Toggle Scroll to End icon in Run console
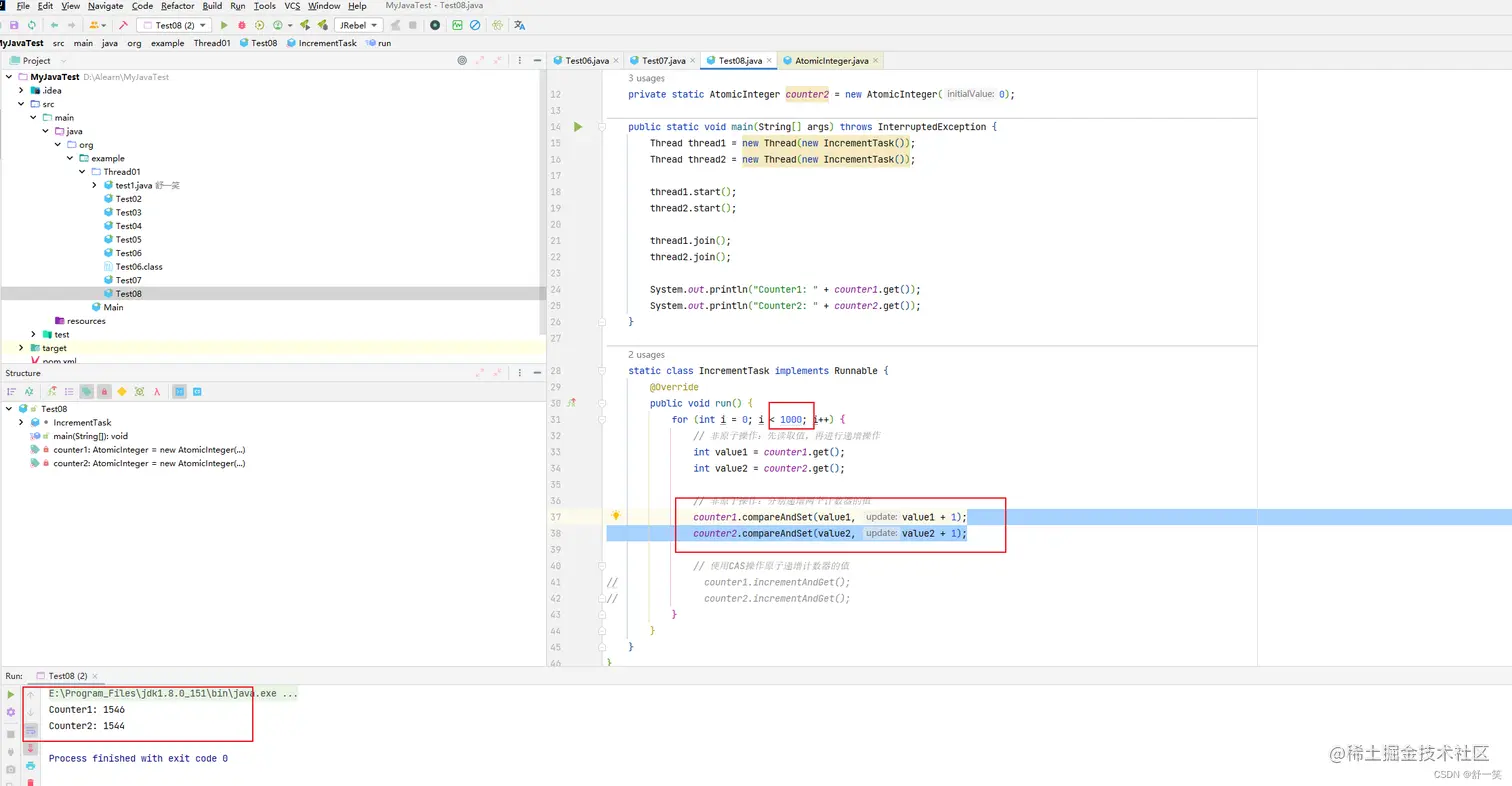 click(x=30, y=748)
